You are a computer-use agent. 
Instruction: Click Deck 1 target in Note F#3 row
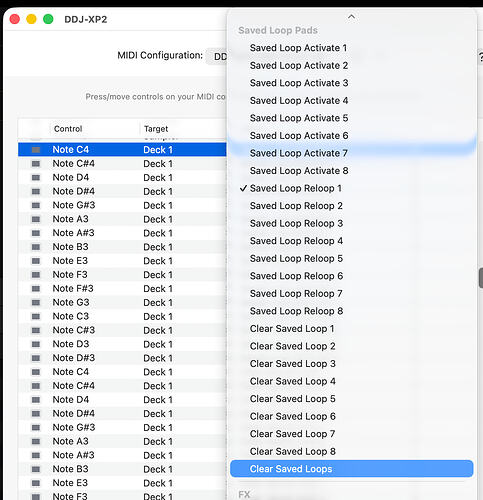click(158, 289)
